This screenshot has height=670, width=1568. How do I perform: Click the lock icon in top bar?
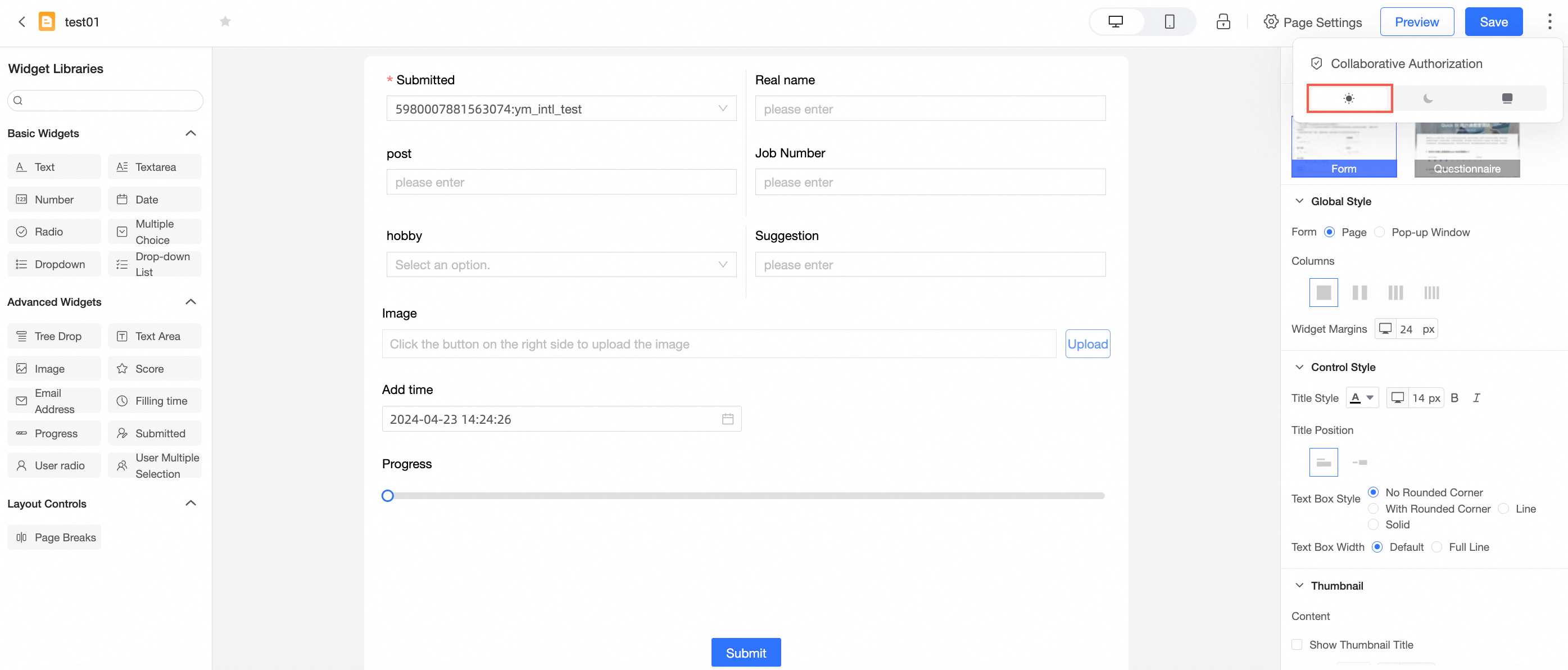(x=1223, y=22)
